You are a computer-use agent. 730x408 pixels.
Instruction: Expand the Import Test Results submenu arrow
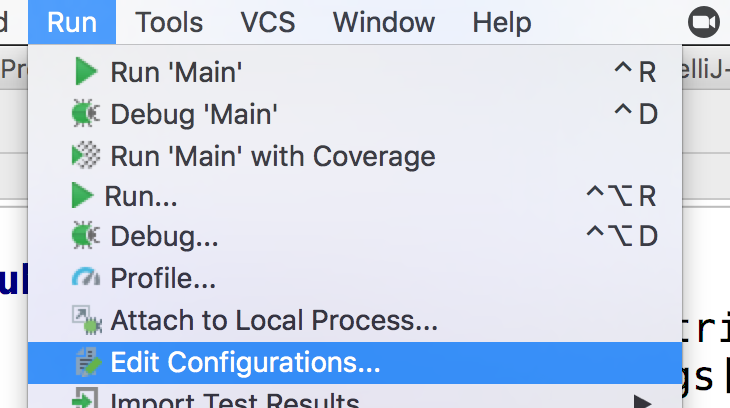tap(642, 401)
